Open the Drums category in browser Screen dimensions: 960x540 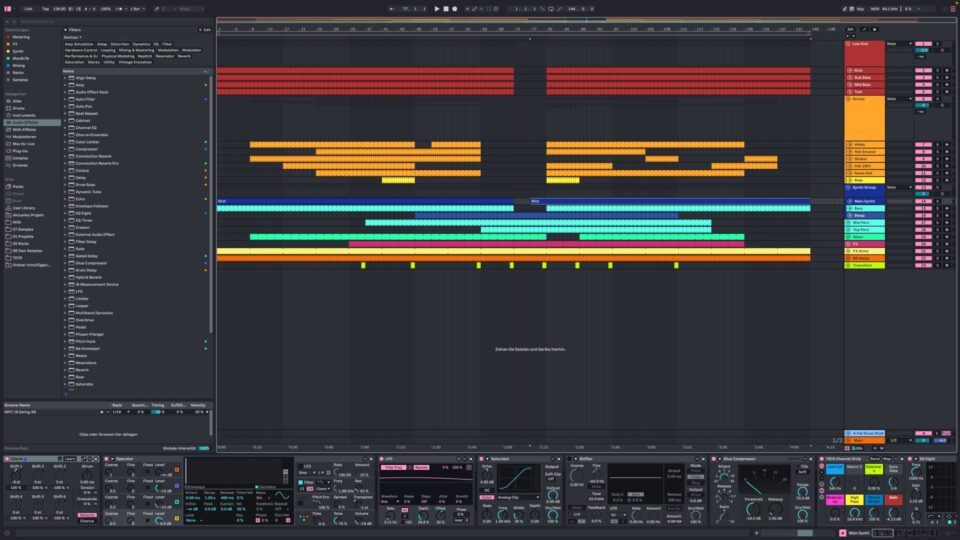pos(20,108)
